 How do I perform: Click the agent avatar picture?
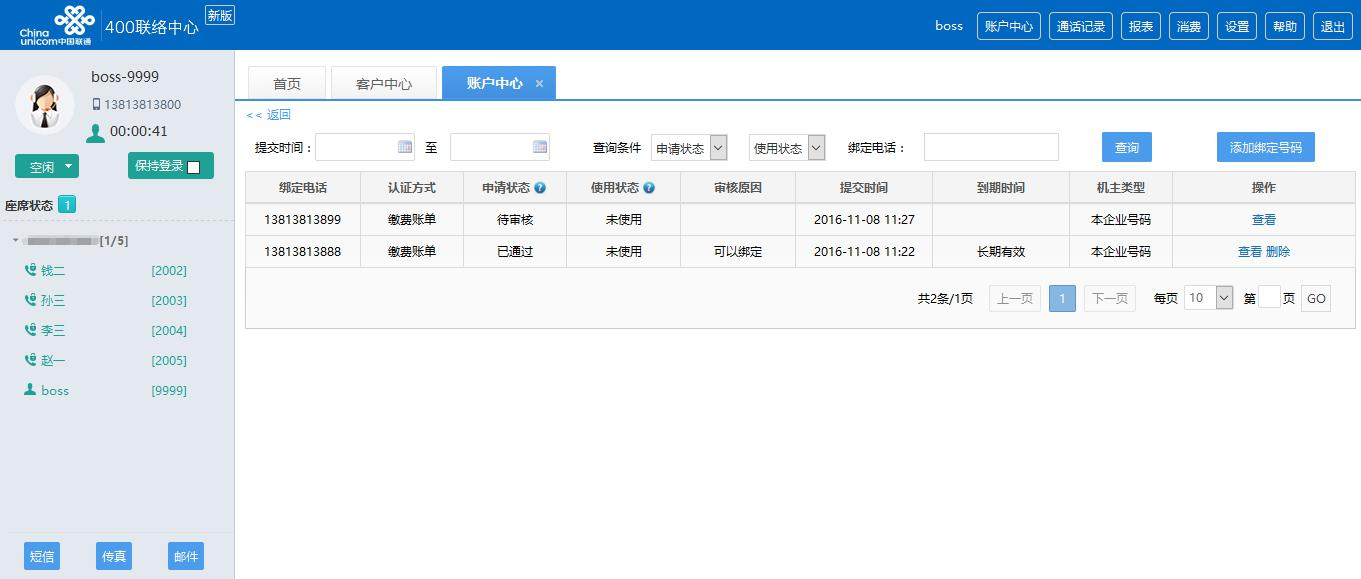pyautogui.click(x=44, y=105)
